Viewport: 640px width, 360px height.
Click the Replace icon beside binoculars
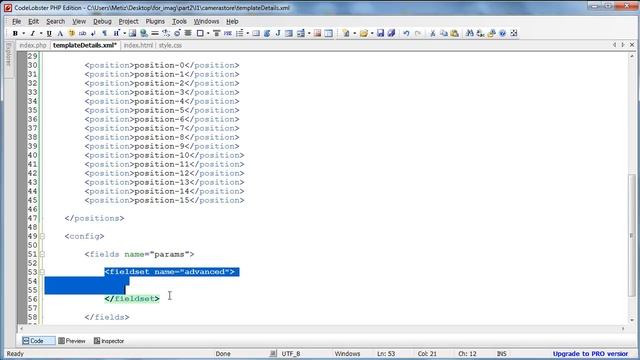(480, 33)
